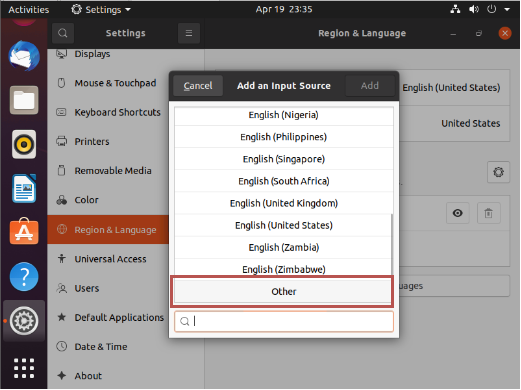Image resolution: width=521 pixels, height=390 pixels.
Task: Select English (Zimbabwe) input source
Action: (284, 269)
